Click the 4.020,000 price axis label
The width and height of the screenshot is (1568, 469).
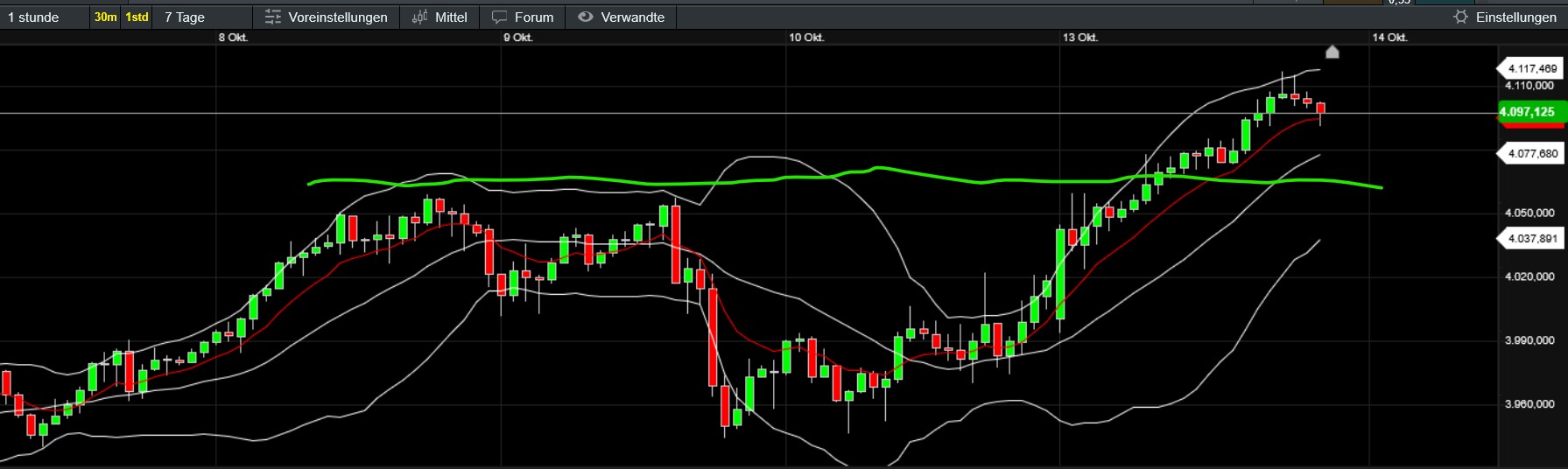(x=1529, y=276)
